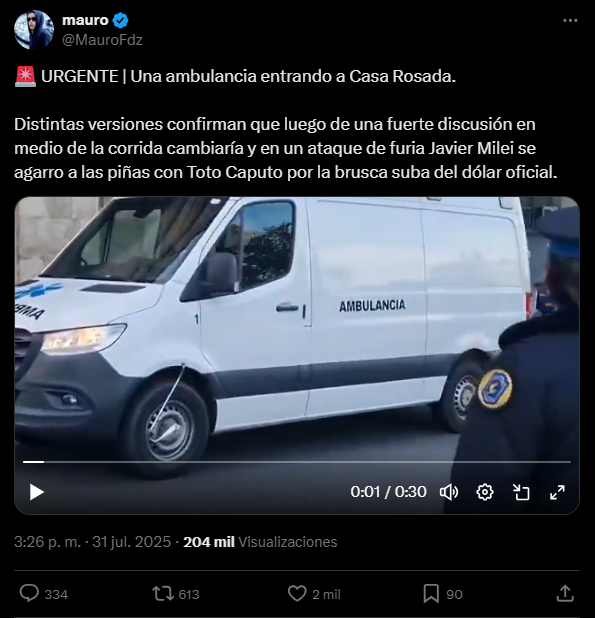Click the video thumbnail of the ambulance
This screenshot has width=595, height=618.
(297, 327)
